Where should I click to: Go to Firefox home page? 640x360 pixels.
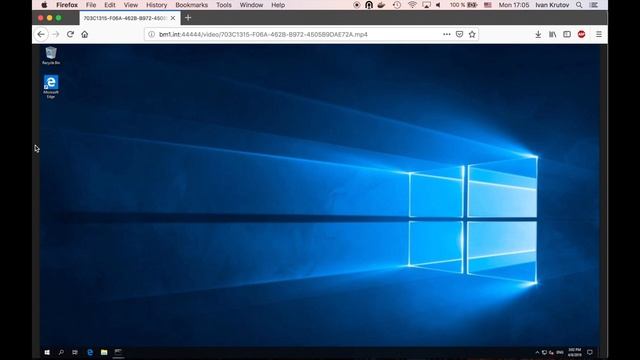pyautogui.click(x=84, y=34)
